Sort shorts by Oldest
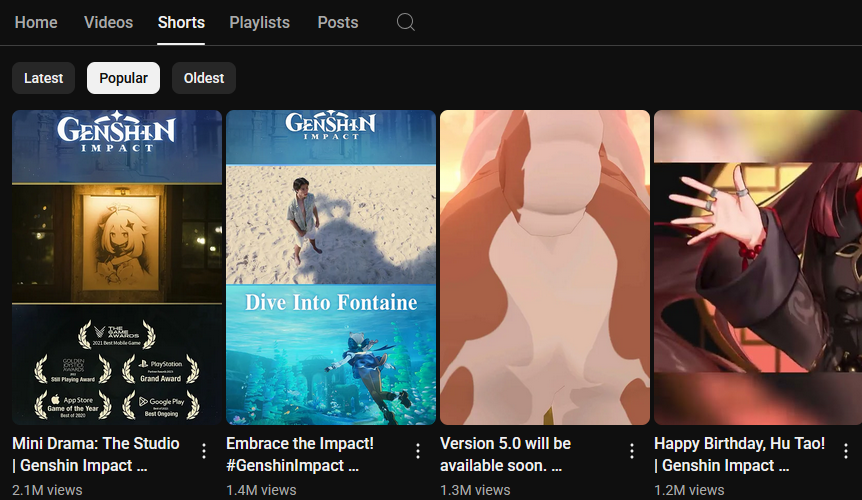The height and width of the screenshot is (500, 862). (x=204, y=78)
